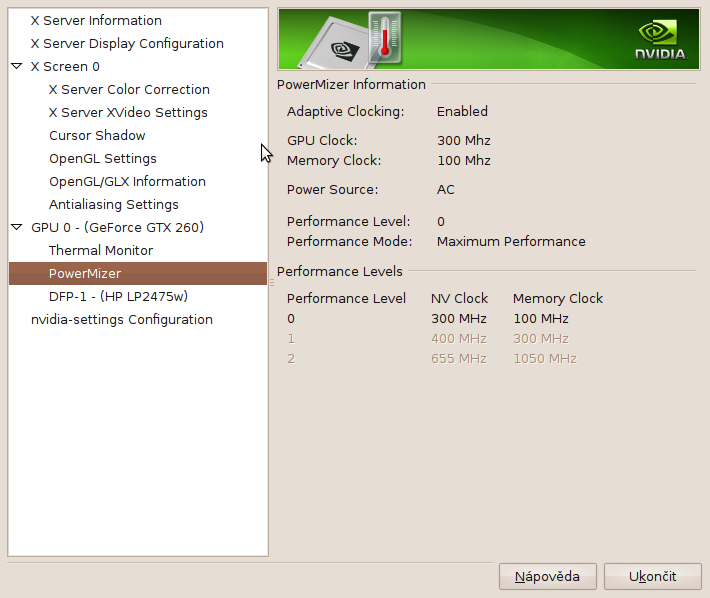Image resolution: width=710 pixels, height=598 pixels.
Task: Click the 'Performance Mode:' label
Action: pyautogui.click(x=350, y=241)
